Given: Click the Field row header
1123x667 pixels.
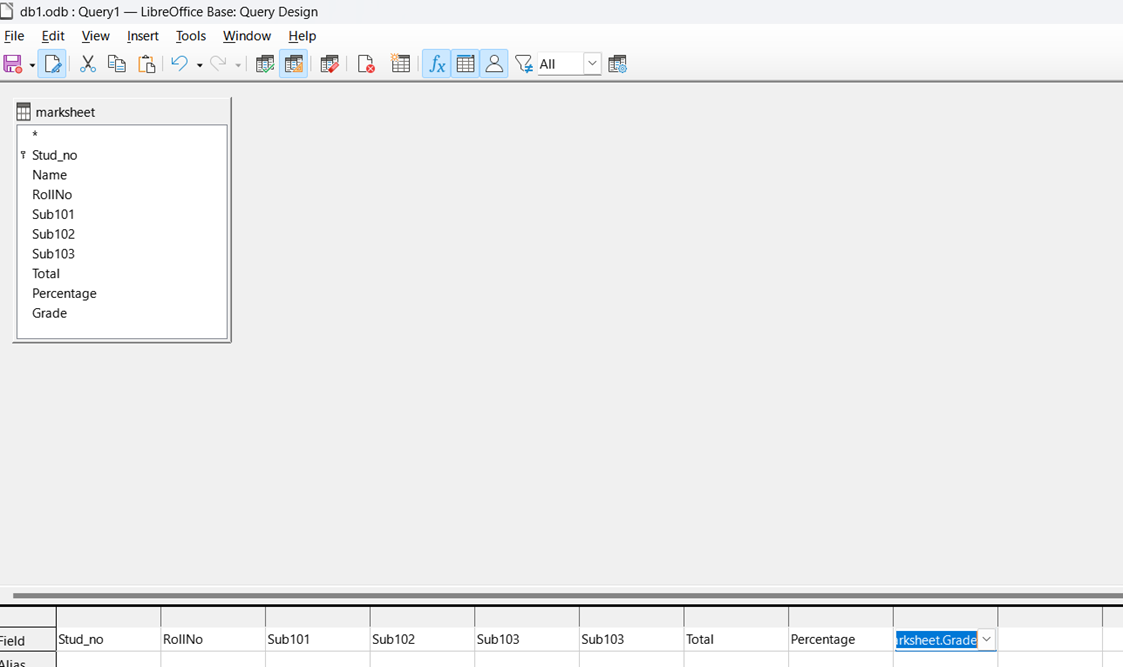Looking at the screenshot, I should pyautogui.click(x=28, y=640).
